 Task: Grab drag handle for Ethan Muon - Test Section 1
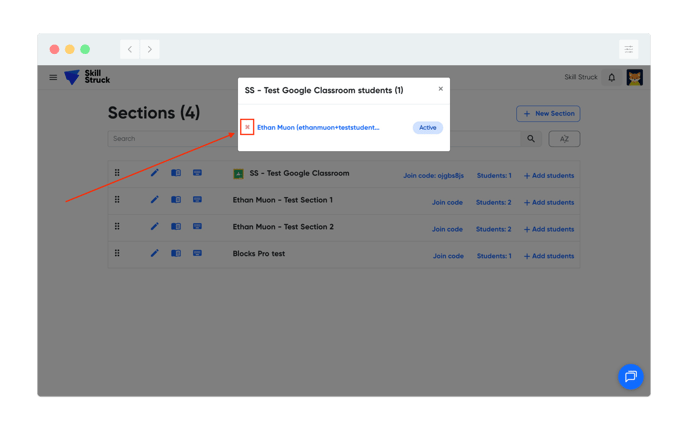click(117, 200)
